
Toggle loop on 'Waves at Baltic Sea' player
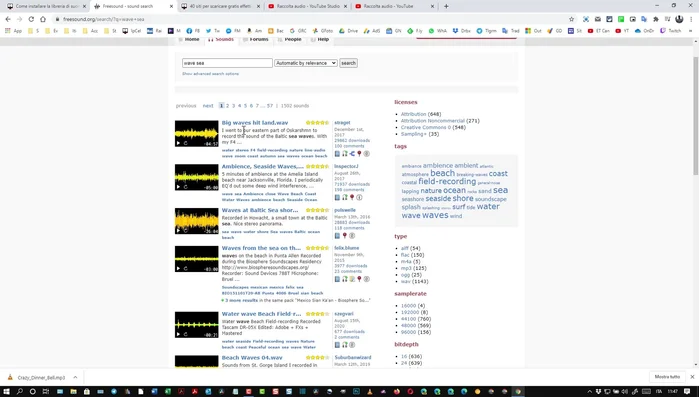click(x=185, y=230)
